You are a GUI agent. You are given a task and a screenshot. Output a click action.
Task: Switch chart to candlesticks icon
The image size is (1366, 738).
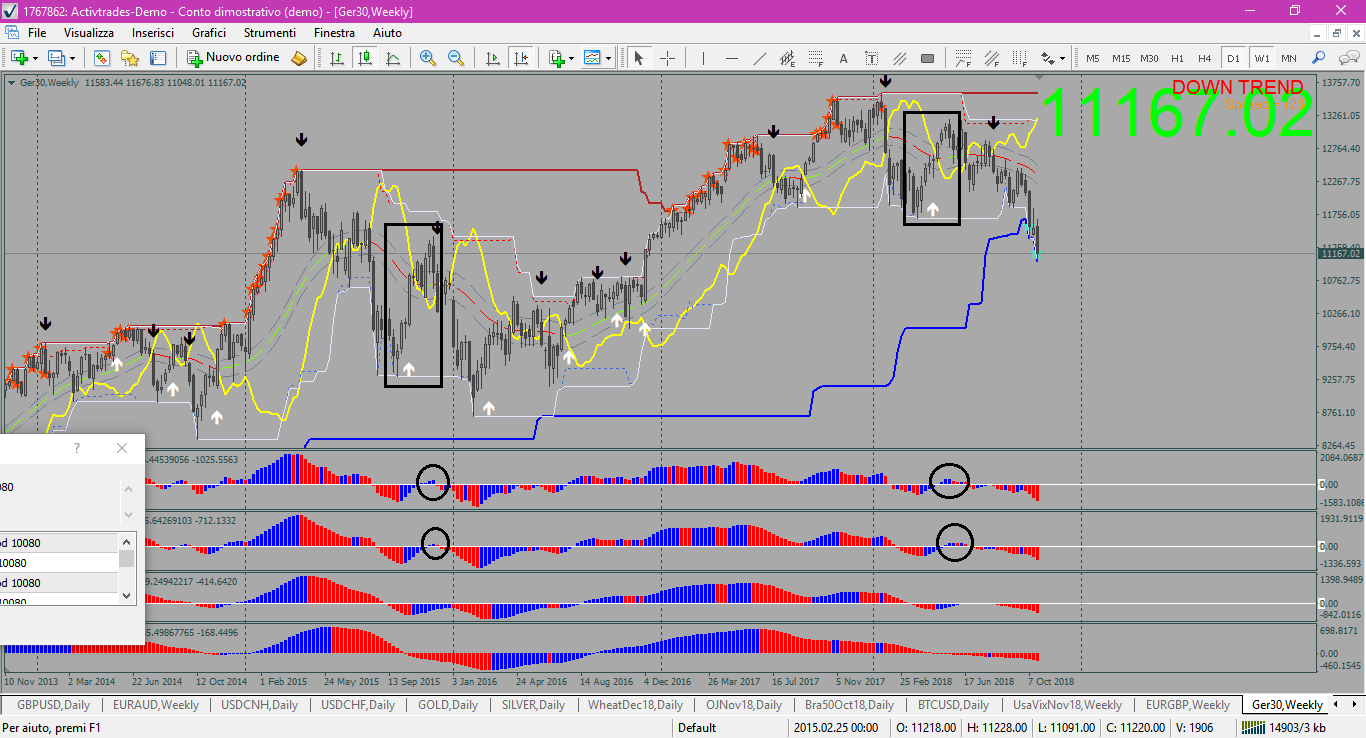click(x=365, y=58)
